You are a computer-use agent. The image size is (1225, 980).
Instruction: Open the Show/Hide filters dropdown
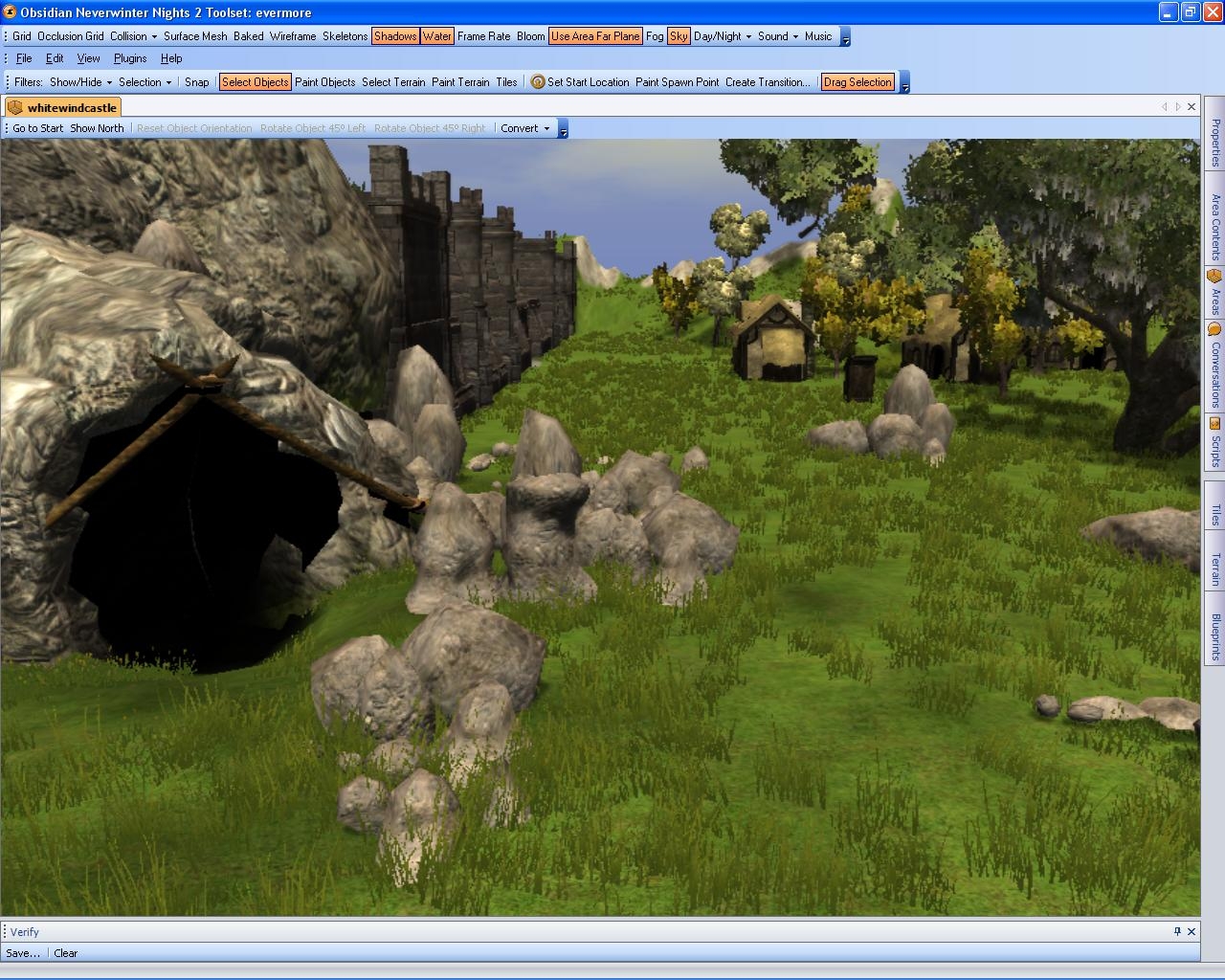pos(80,82)
